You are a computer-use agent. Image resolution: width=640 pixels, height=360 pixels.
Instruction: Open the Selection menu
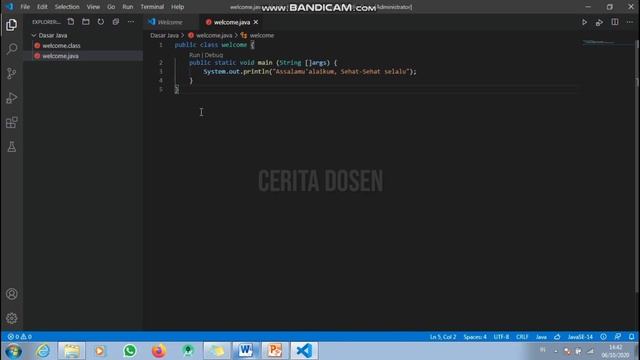coord(67,7)
